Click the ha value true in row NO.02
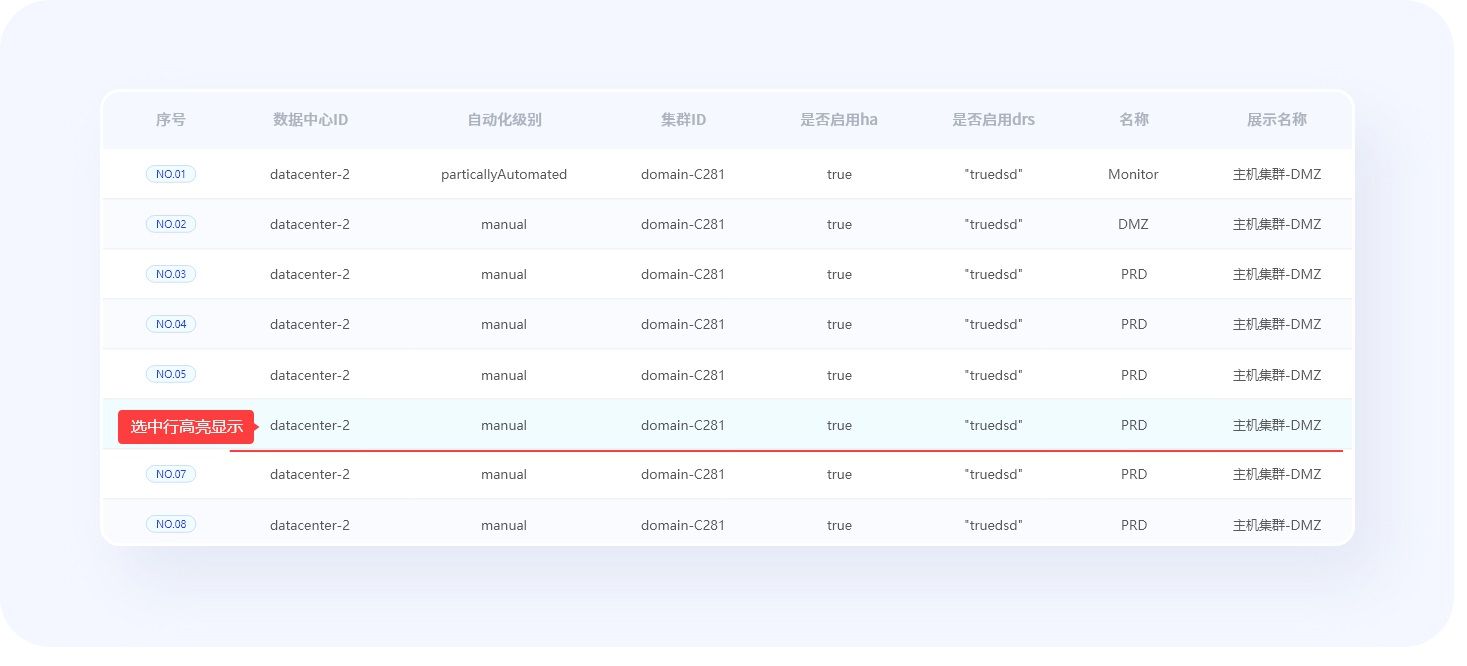Image resolution: width=1467 pixels, height=666 pixels. tap(839, 224)
